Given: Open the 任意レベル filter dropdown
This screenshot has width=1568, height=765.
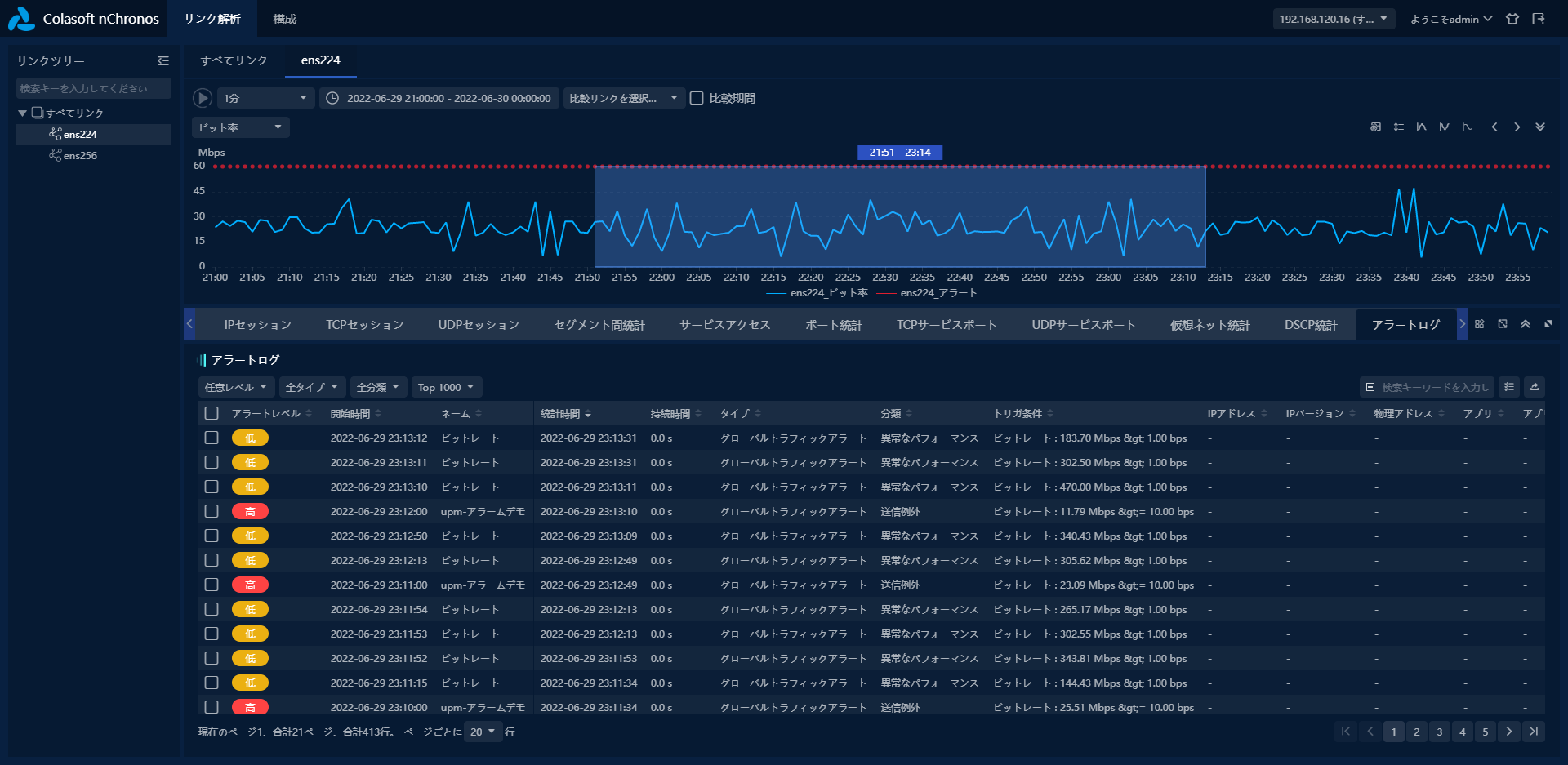Looking at the screenshot, I should coord(235,387).
